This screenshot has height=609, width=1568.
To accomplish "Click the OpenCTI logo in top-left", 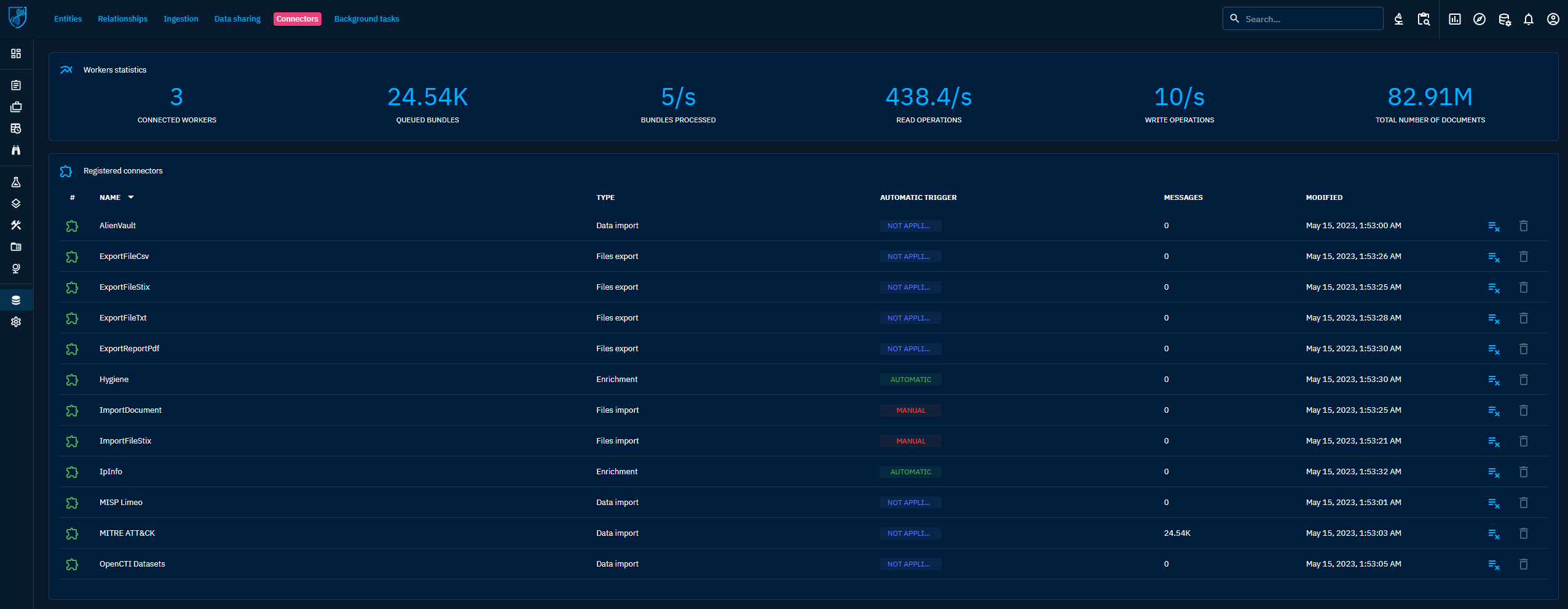I will [17, 18].
